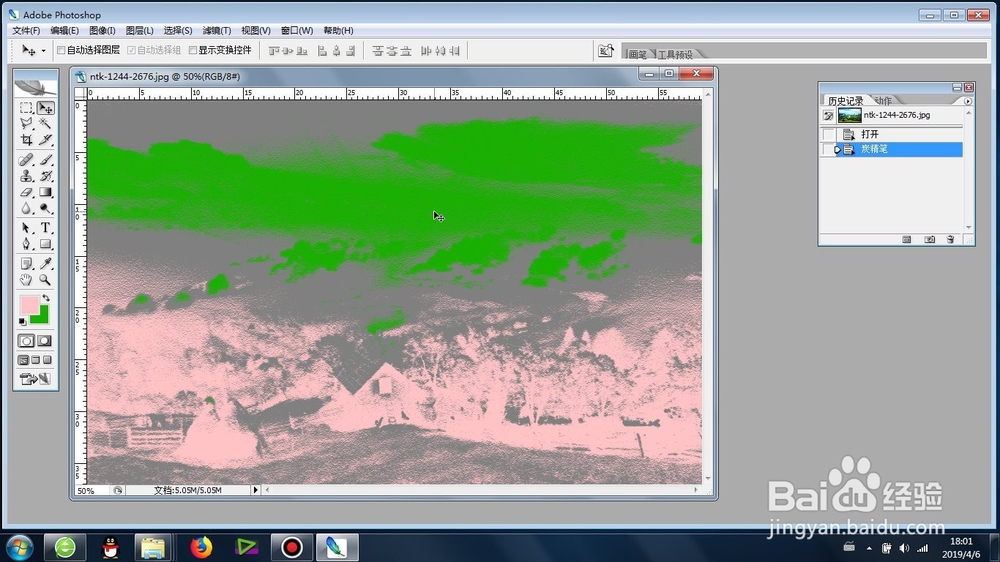Reset default foreground and background colors
Viewport: 1000px width, 562px height.
22,322
